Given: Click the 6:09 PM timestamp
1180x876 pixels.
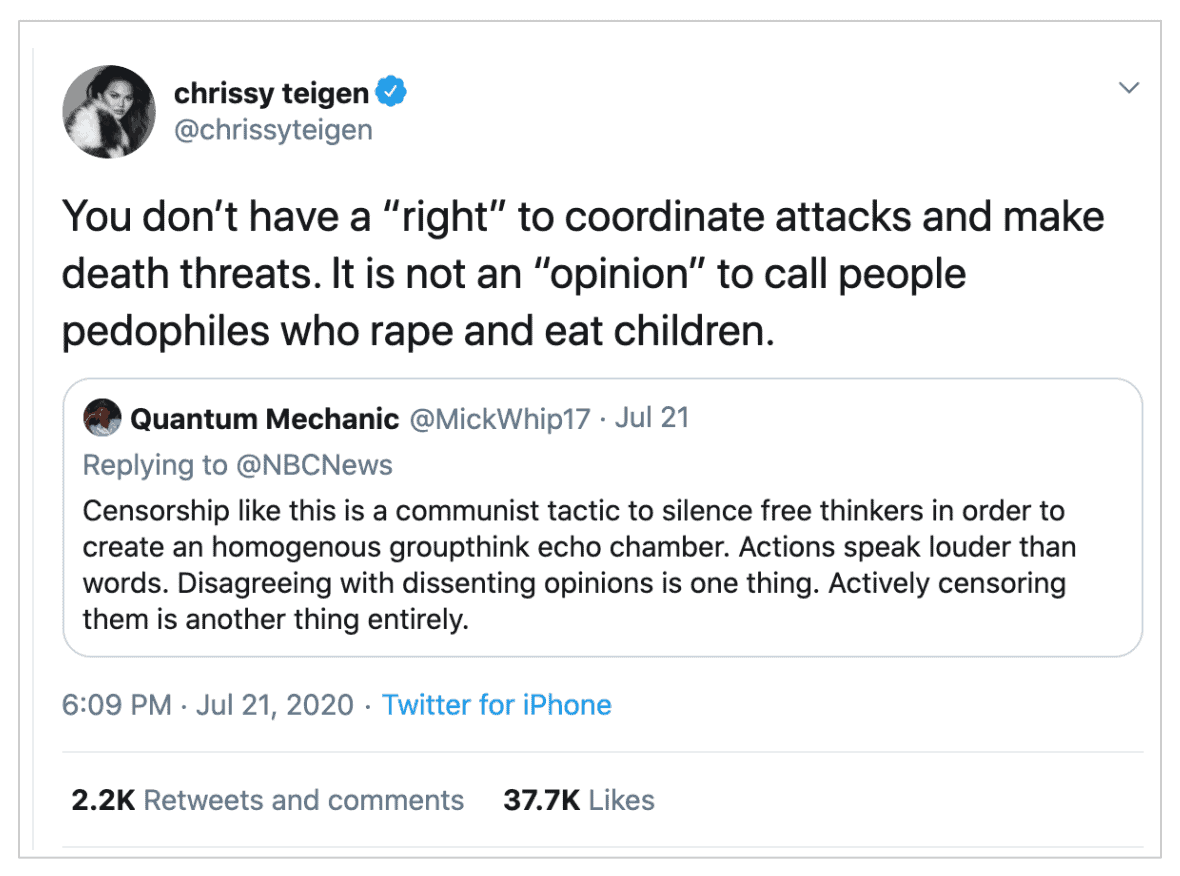Looking at the screenshot, I should click(117, 705).
